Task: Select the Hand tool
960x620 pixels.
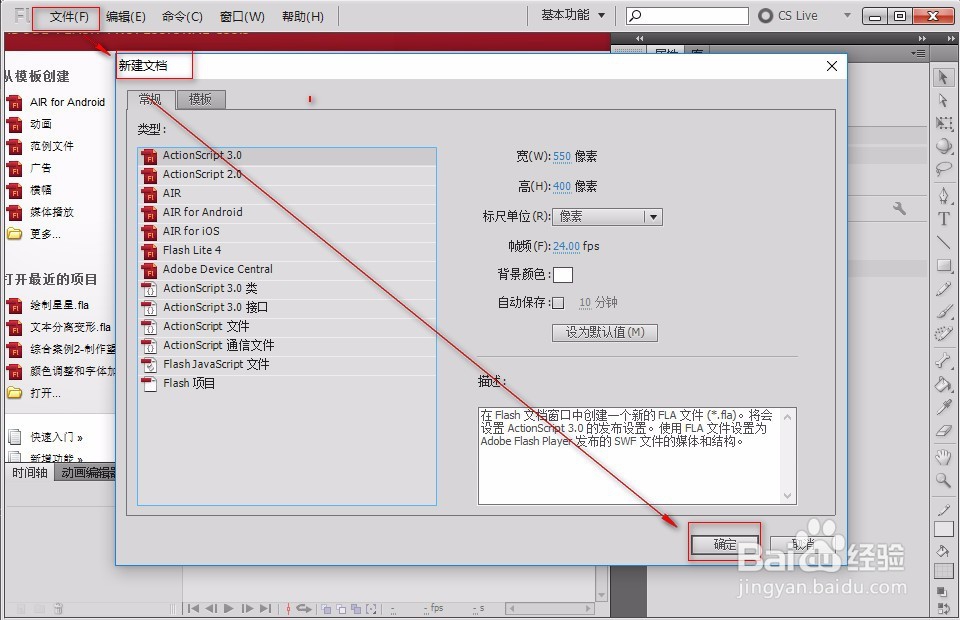Action: coord(943,457)
